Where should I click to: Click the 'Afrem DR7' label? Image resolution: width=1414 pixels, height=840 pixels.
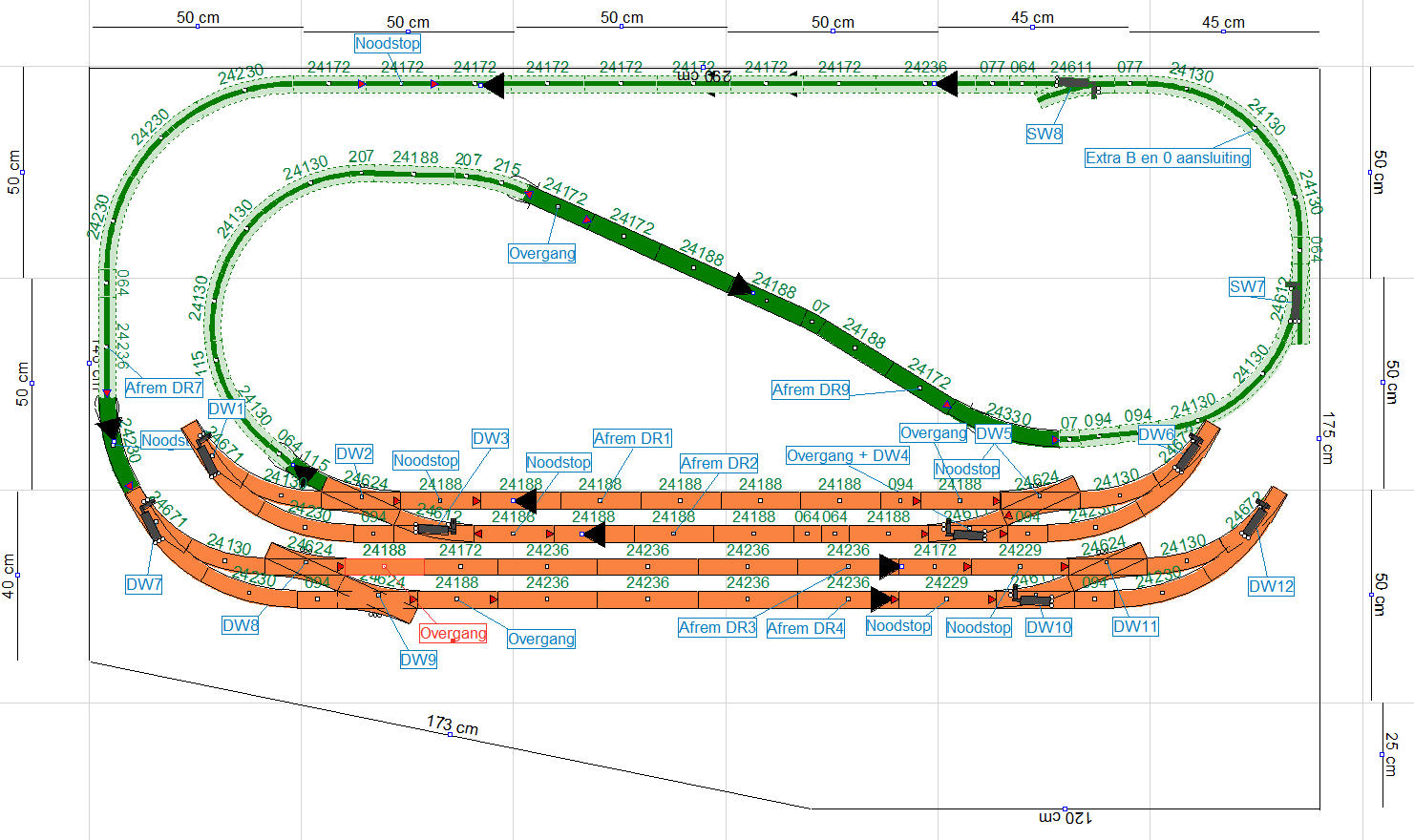[163, 388]
